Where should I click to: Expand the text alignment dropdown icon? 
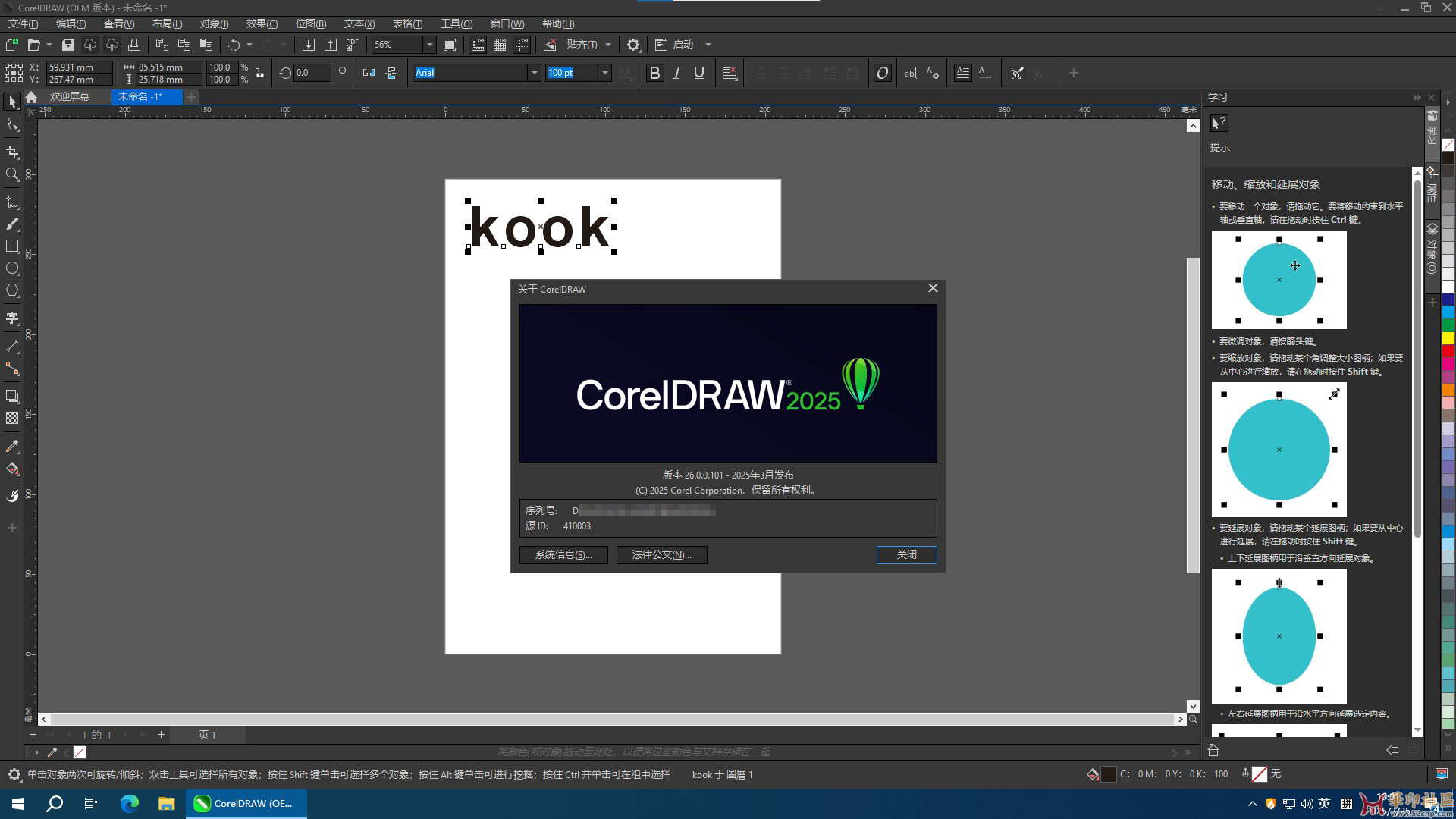pos(730,73)
